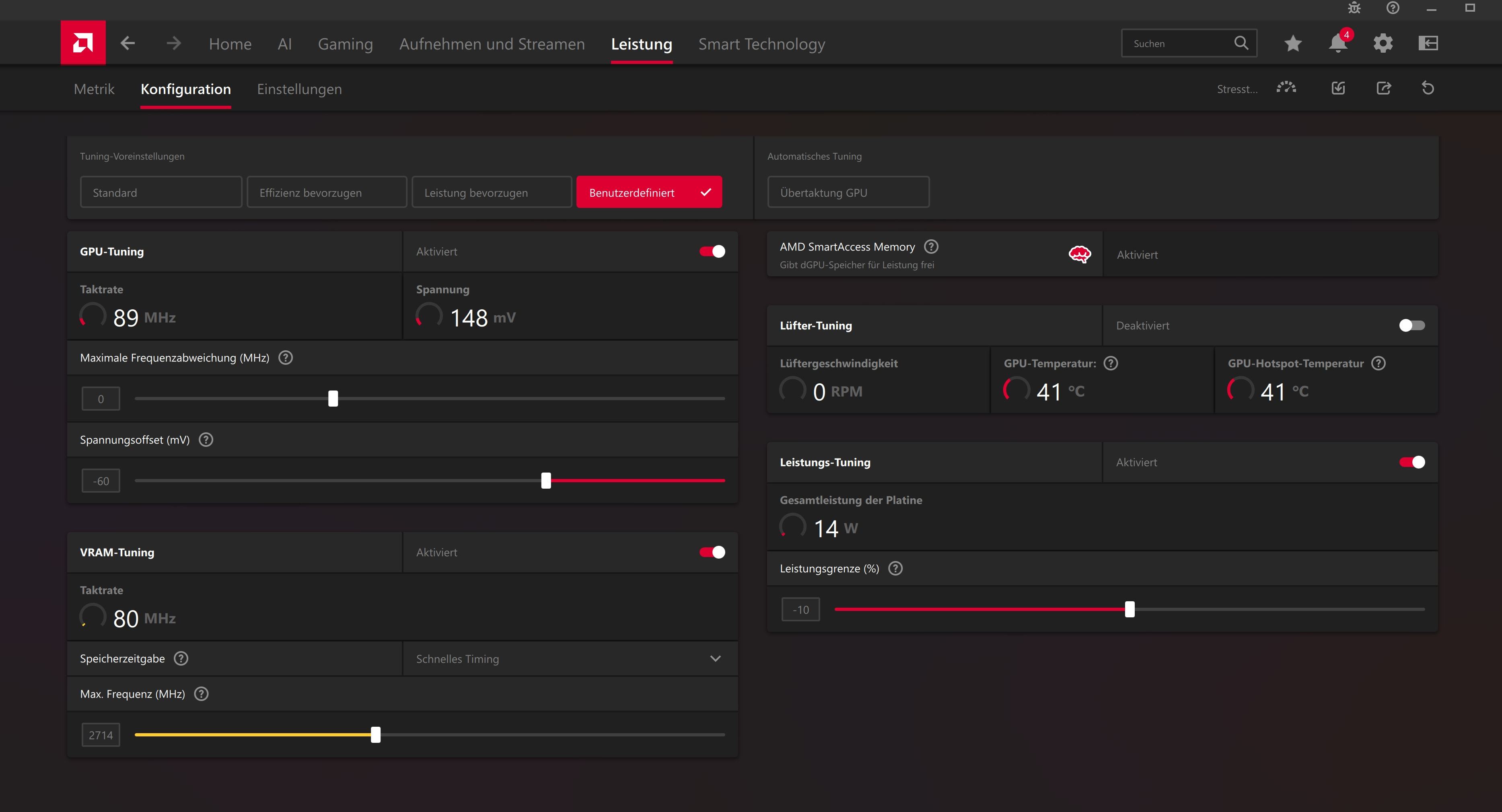
Task: Open favorites star icon
Action: pos(1293,43)
